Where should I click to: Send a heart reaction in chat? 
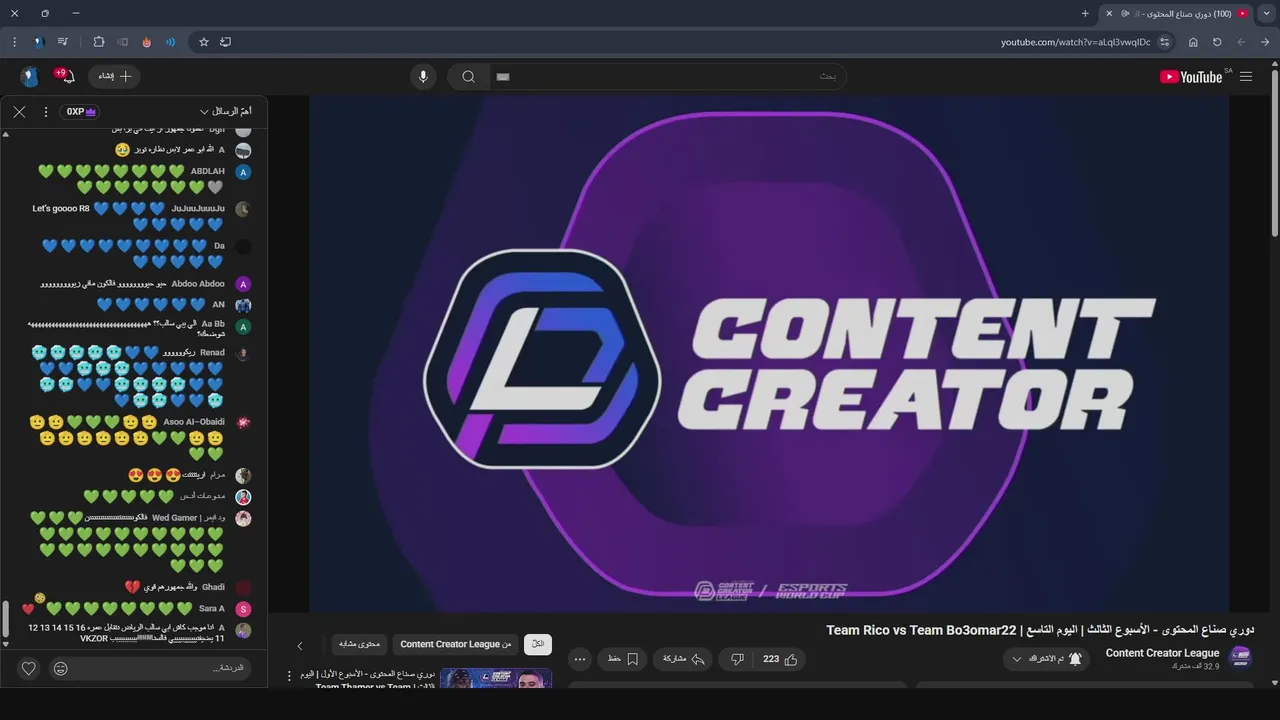[x=29, y=668]
